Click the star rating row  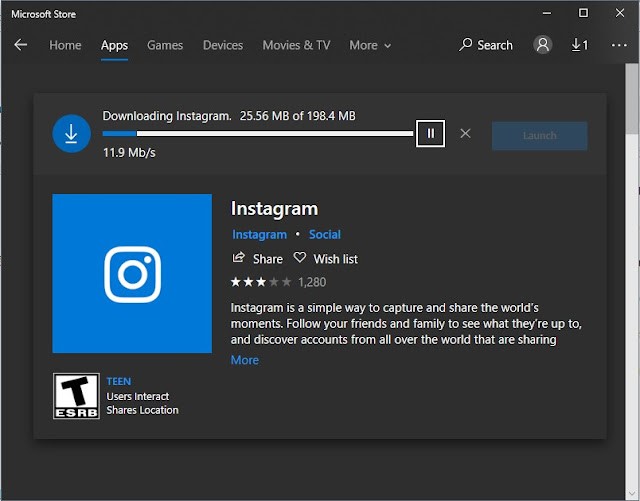[261, 282]
